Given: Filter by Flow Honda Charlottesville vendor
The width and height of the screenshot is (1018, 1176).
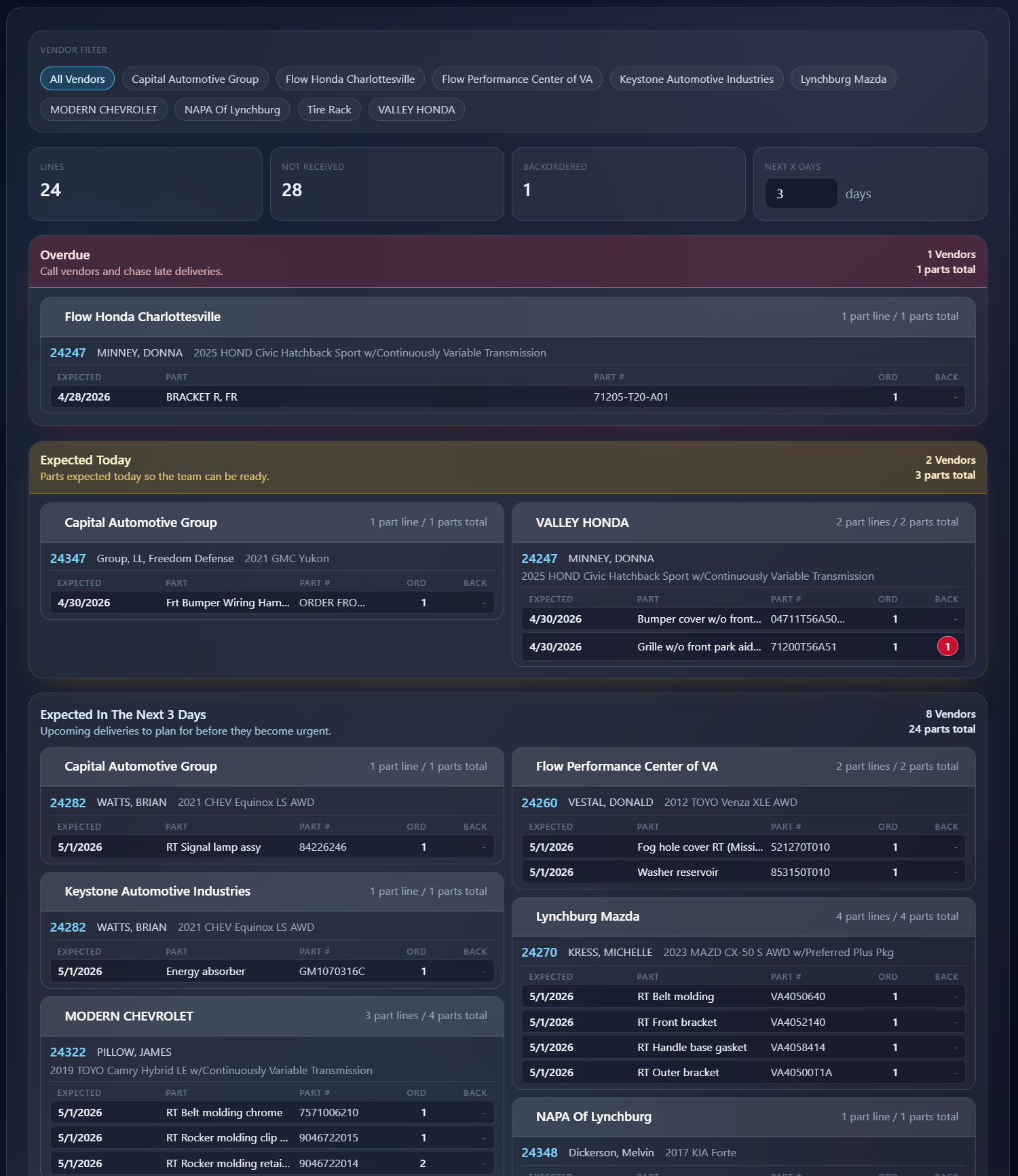Looking at the screenshot, I should [x=350, y=79].
